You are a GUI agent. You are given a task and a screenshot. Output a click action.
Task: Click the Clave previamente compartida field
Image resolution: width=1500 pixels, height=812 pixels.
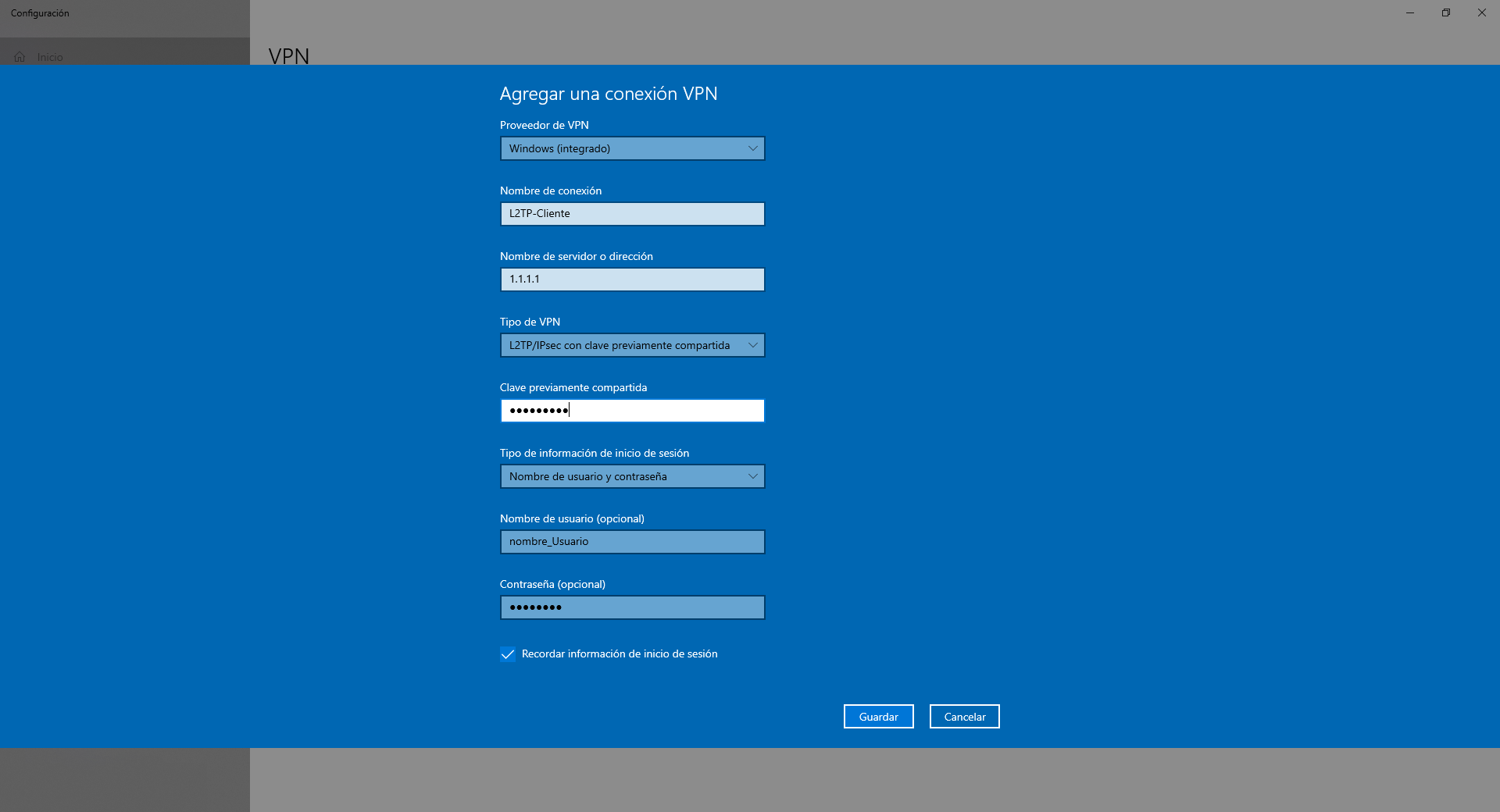point(632,411)
